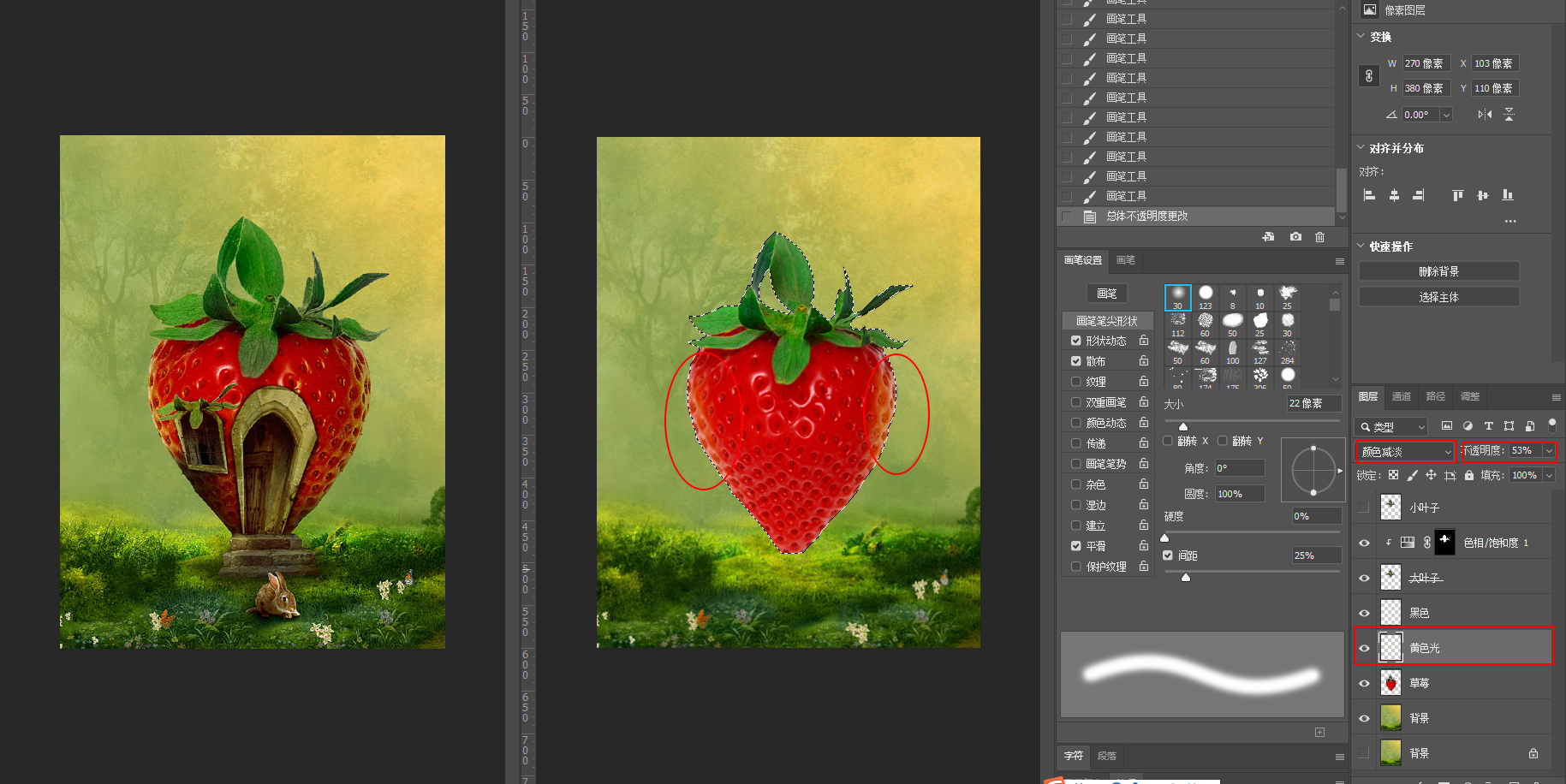
Task: Click align vertical centers icon
Action: coord(1483,195)
